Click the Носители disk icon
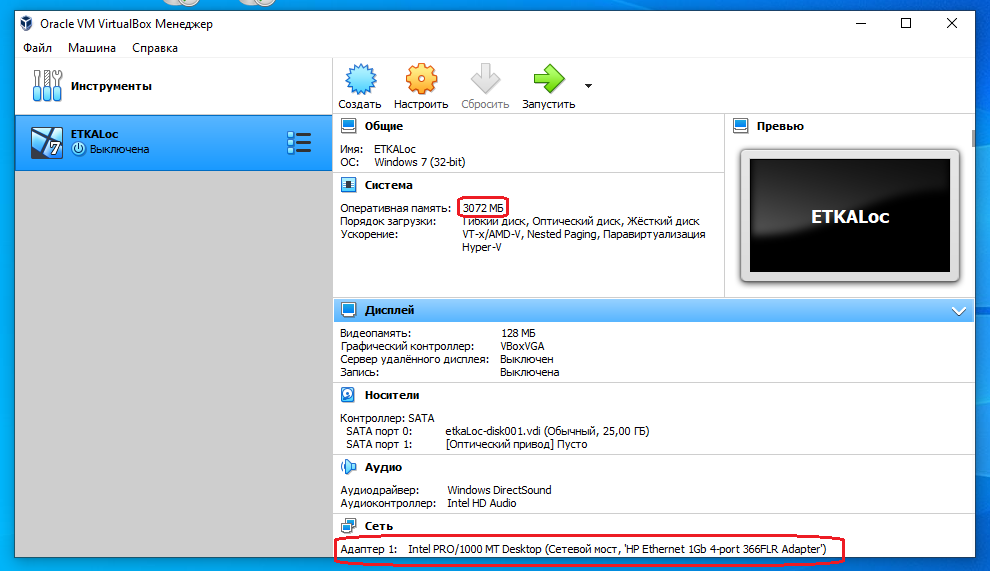This screenshot has height=571, width=990. point(348,395)
